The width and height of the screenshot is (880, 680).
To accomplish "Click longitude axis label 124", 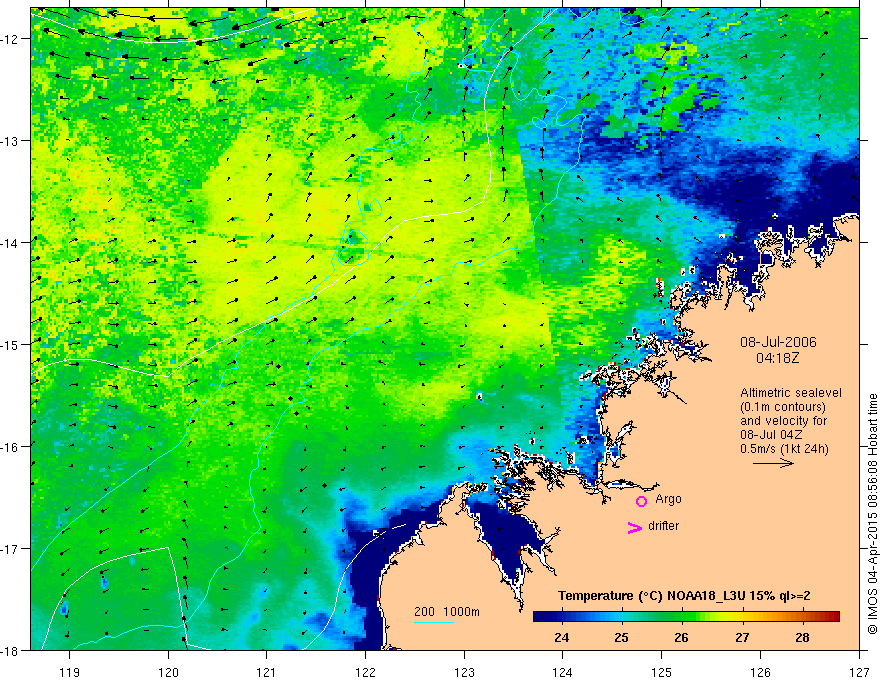I will pyautogui.click(x=563, y=672).
